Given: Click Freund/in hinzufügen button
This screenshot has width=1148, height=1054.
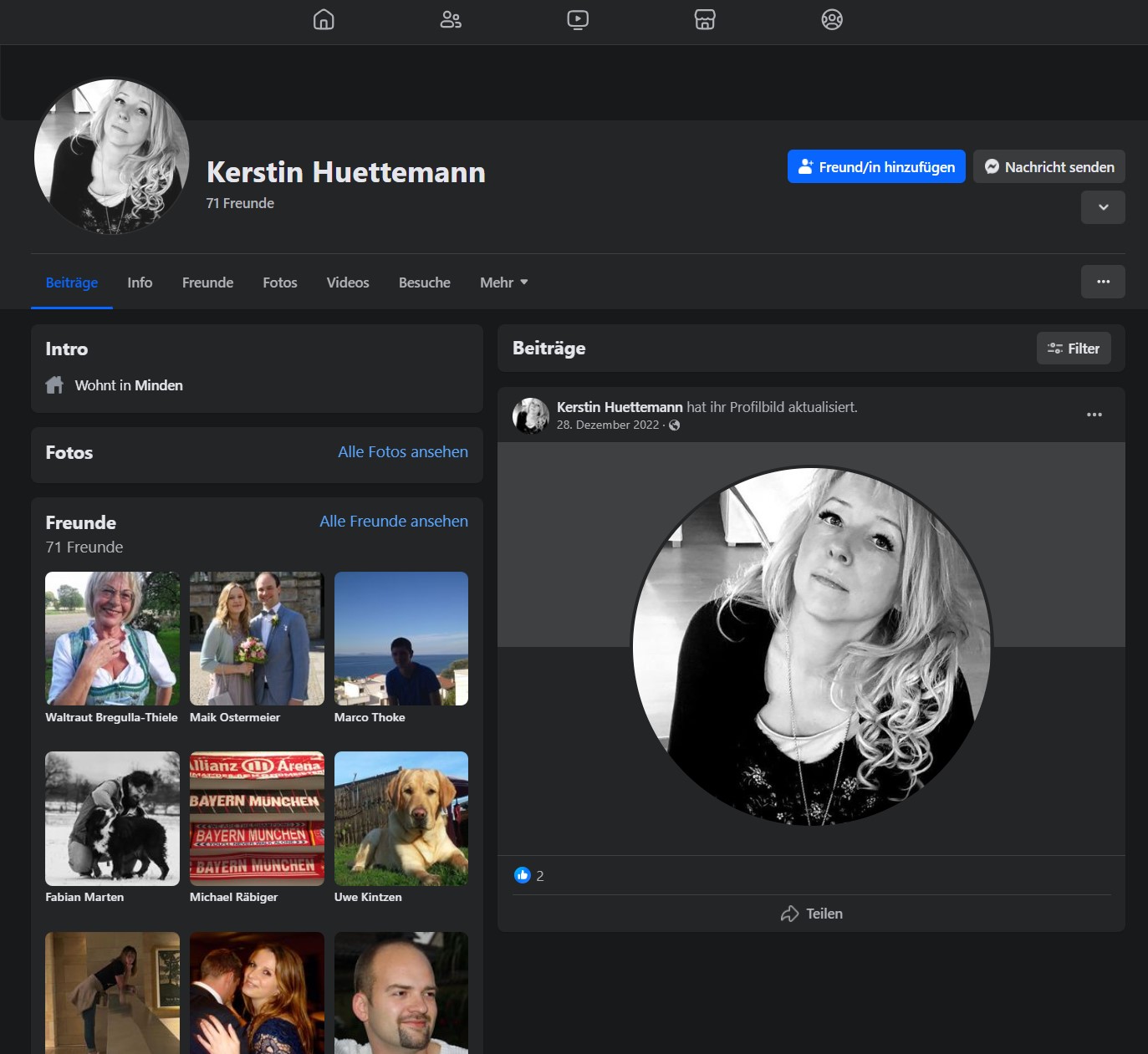Looking at the screenshot, I should coord(876,167).
